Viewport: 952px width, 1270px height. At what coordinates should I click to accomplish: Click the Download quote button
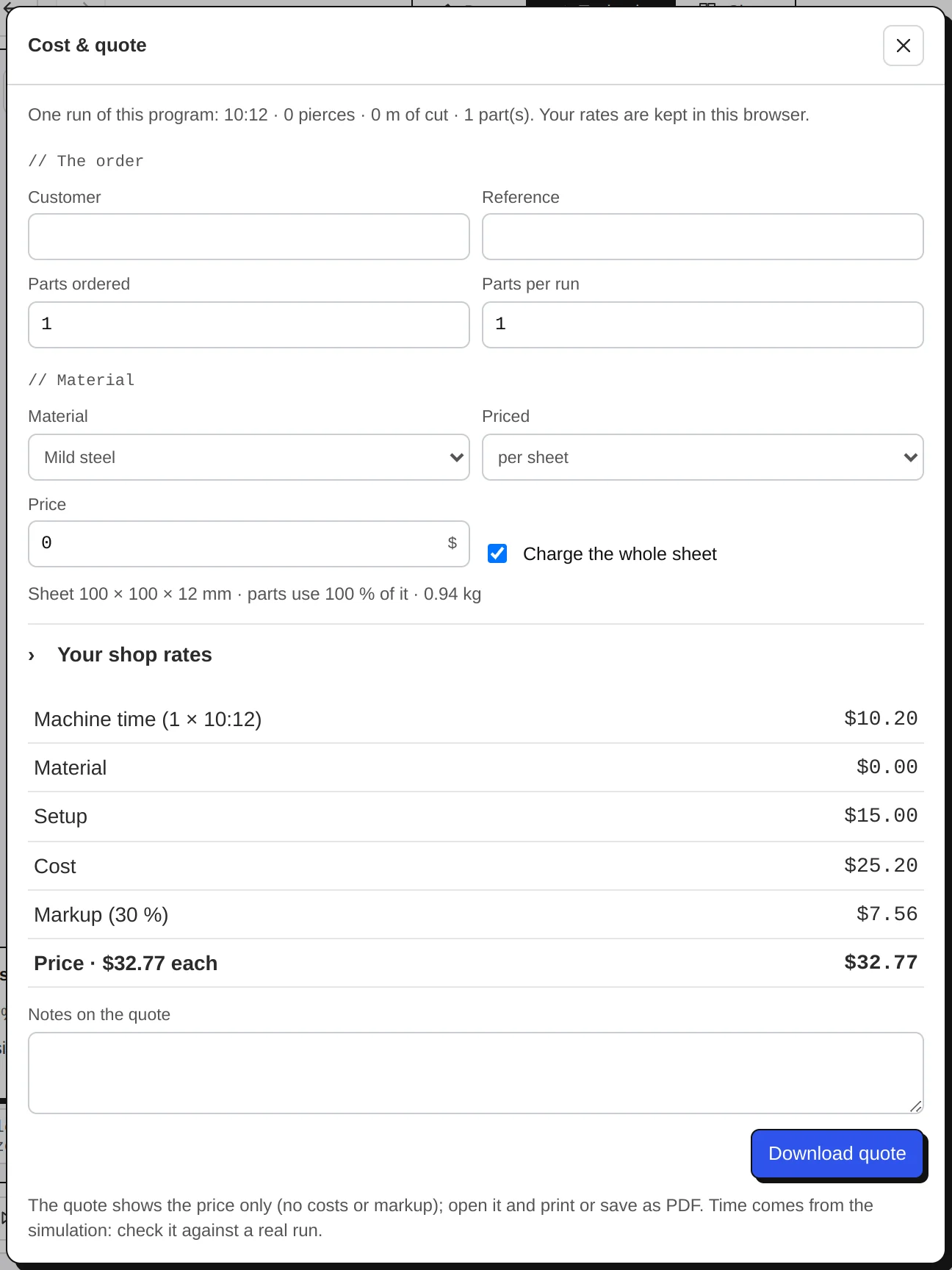pyautogui.click(x=837, y=1154)
